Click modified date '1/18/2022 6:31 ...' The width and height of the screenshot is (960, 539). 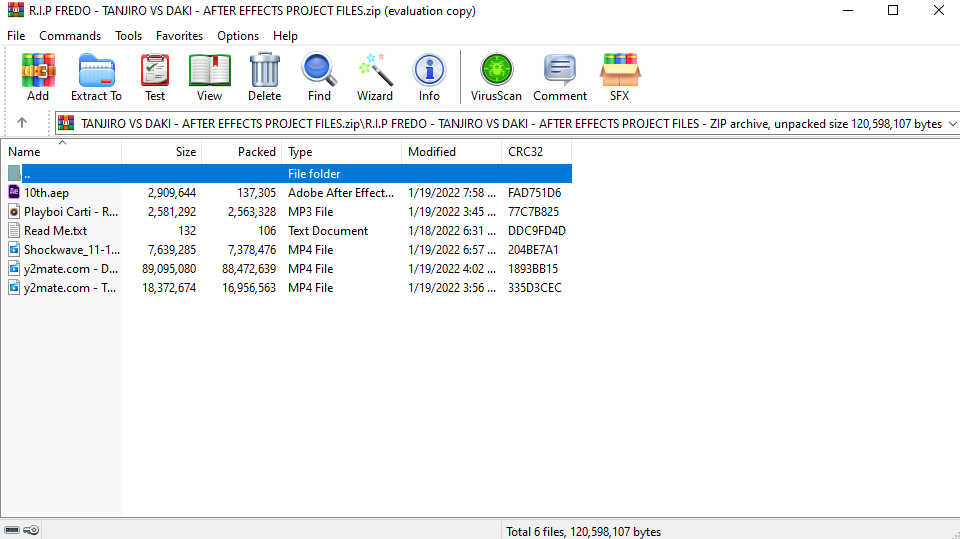pos(452,230)
